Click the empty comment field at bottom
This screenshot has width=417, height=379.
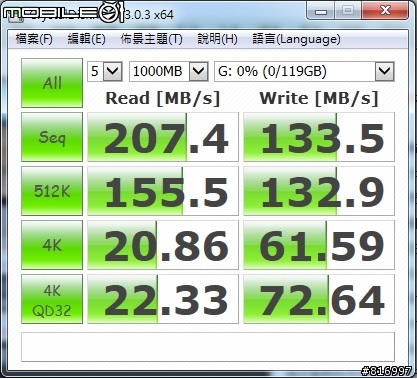pyautogui.click(x=208, y=347)
